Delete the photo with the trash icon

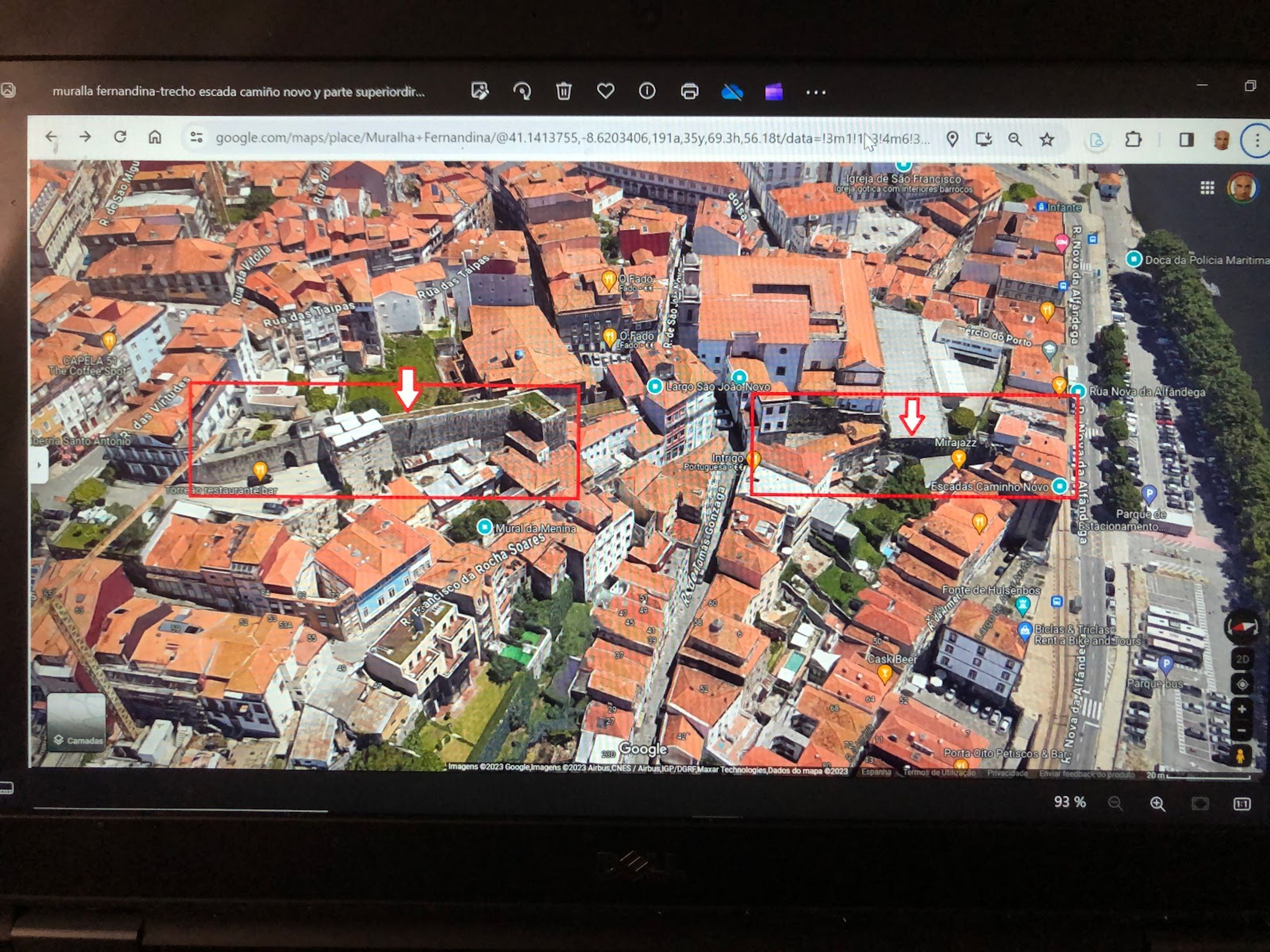(564, 91)
